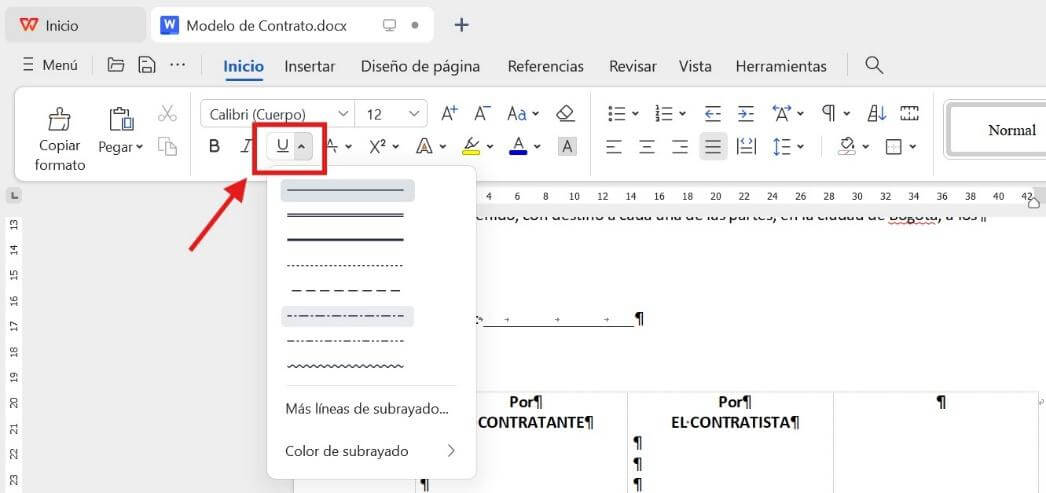The height and width of the screenshot is (493, 1046).
Task: Increase font size with the A+ icon
Action: 450,113
